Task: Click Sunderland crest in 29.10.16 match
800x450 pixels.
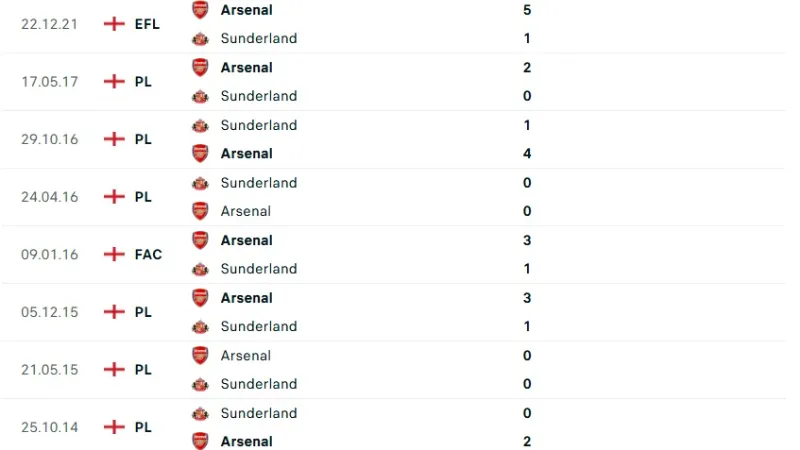Action: point(200,125)
